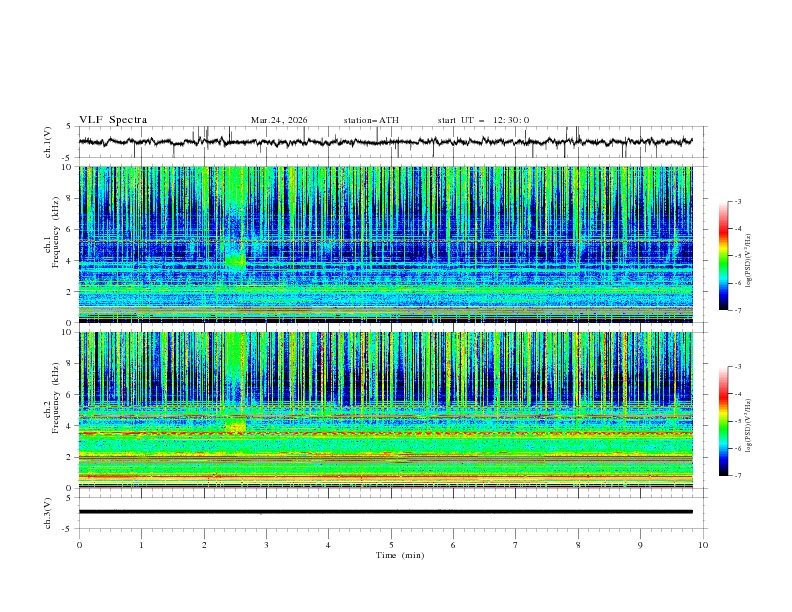The height and width of the screenshot is (612, 792).
Task: Click the ch.3(V) axis label
Action: point(48,512)
